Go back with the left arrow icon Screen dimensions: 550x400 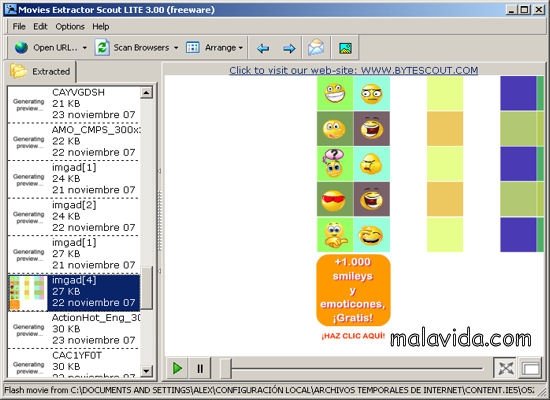pos(263,48)
